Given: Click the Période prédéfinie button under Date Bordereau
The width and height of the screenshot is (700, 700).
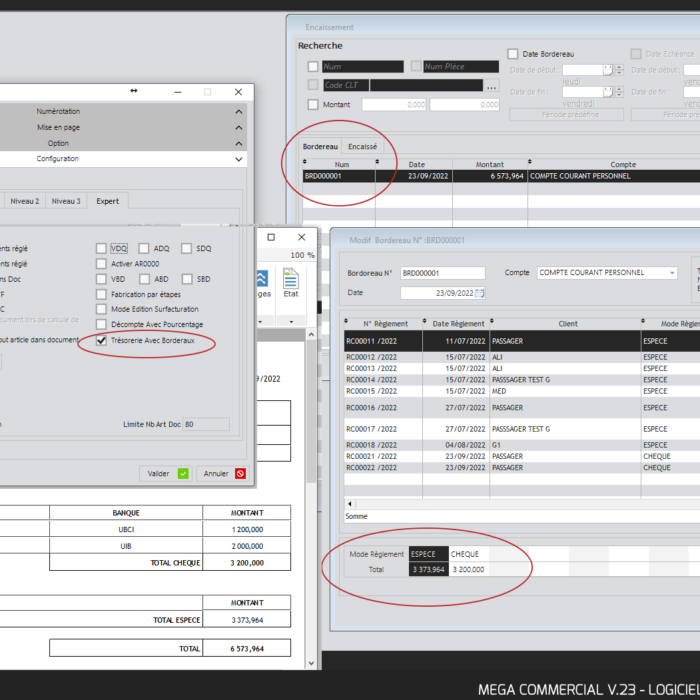Looking at the screenshot, I should [567, 115].
